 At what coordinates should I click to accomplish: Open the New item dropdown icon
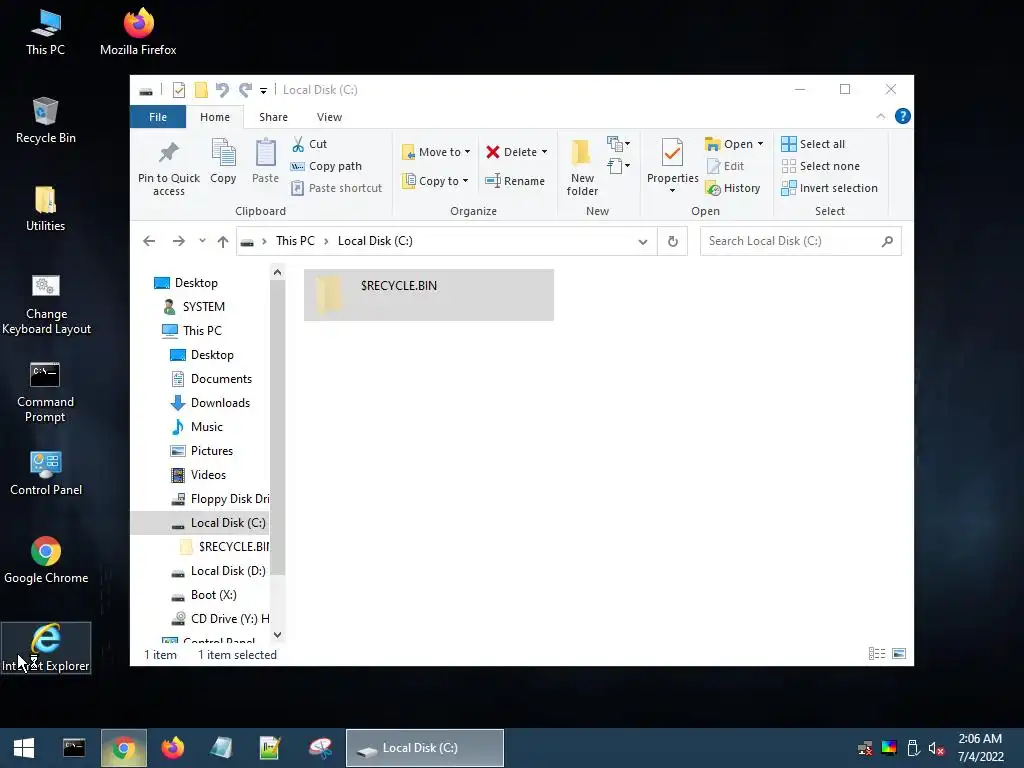[x=618, y=144]
